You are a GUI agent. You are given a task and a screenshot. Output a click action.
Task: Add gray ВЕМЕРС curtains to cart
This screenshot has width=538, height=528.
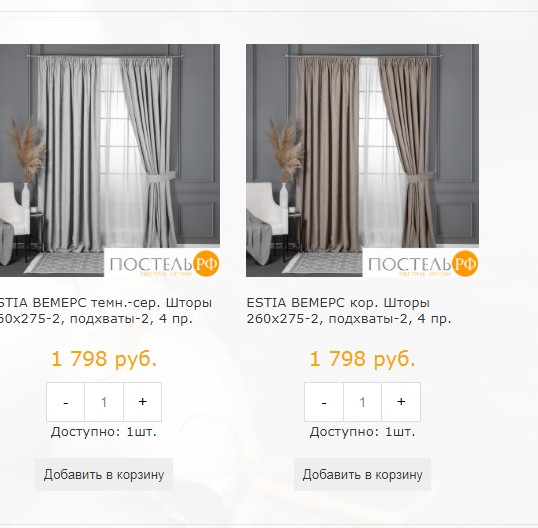(104, 474)
